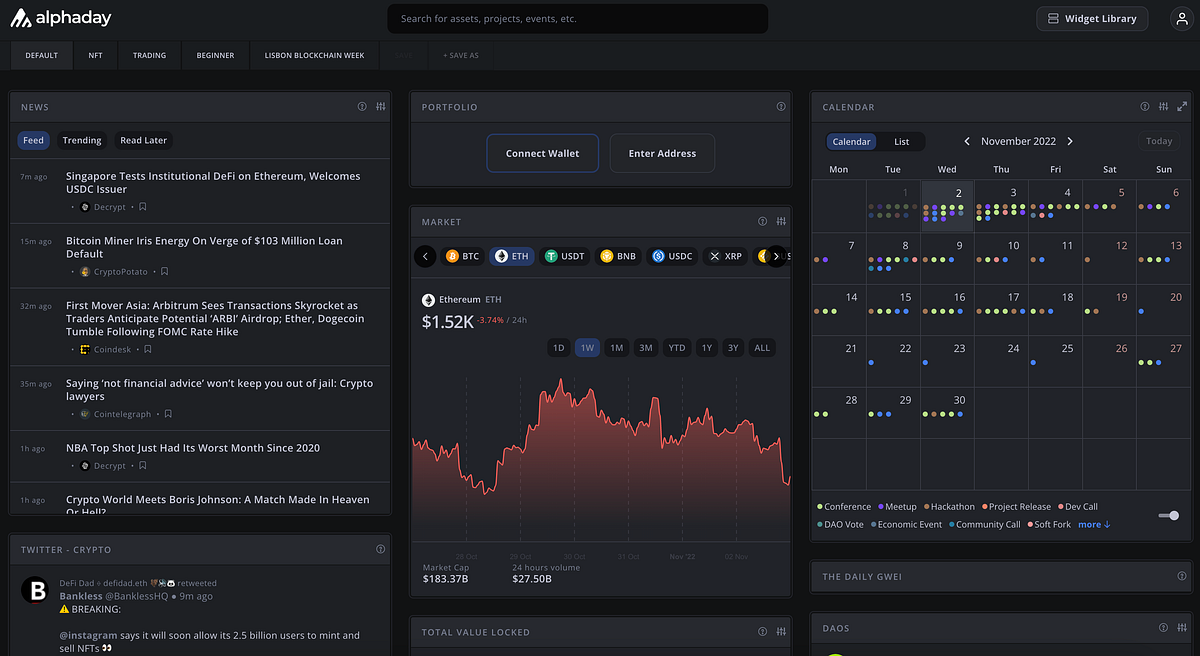1200x656 pixels.
Task: Open Portfolio widget info icon
Action: pyautogui.click(x=781, y=107)
